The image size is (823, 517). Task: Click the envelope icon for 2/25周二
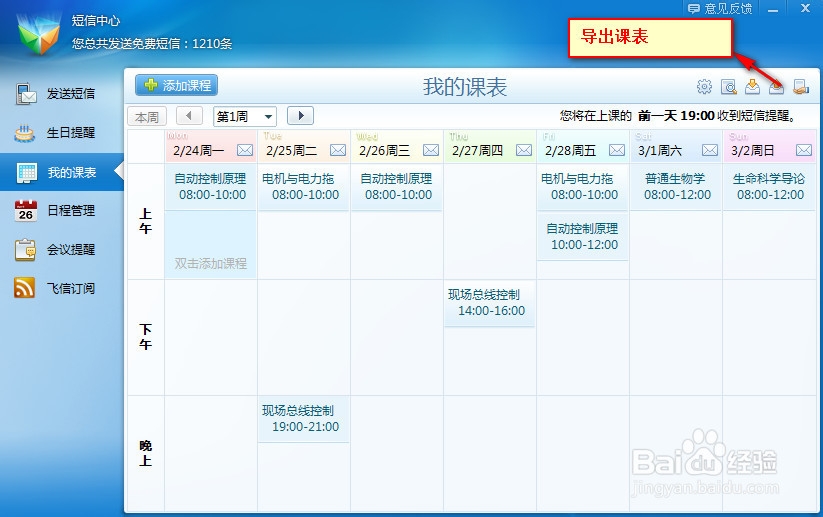(x=337, y=151)
